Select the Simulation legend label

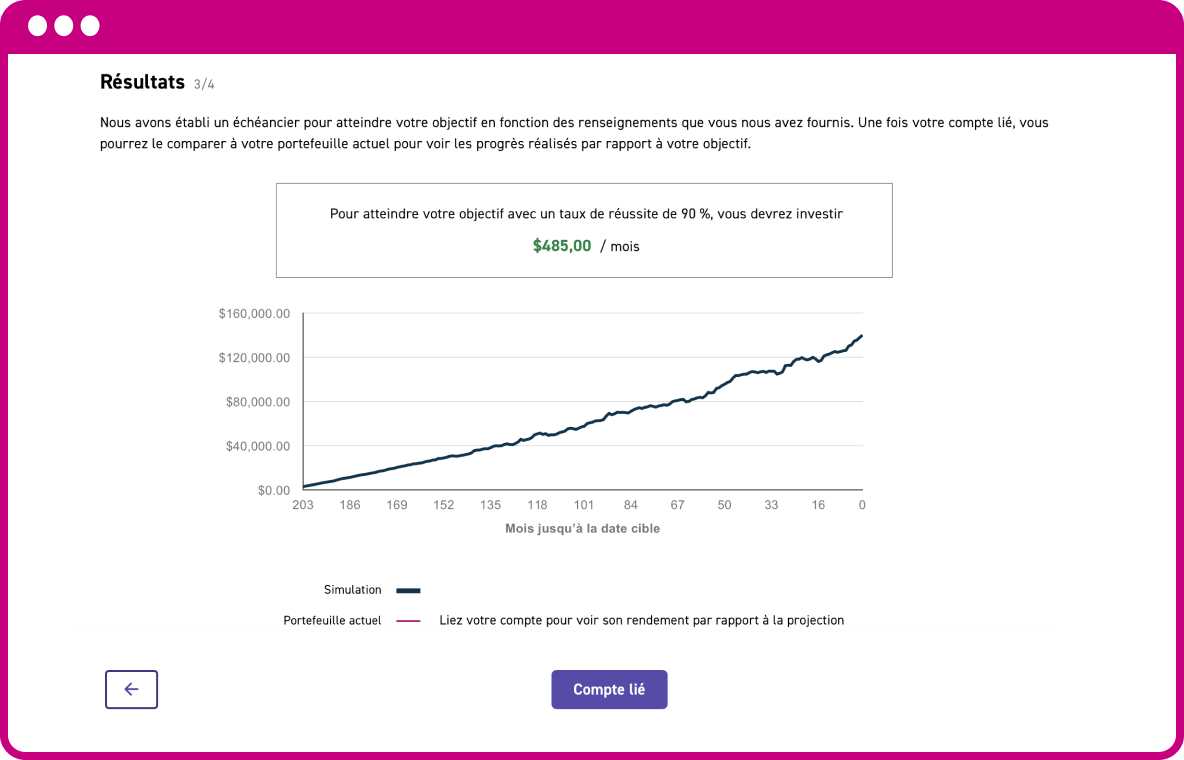[353, 590]
